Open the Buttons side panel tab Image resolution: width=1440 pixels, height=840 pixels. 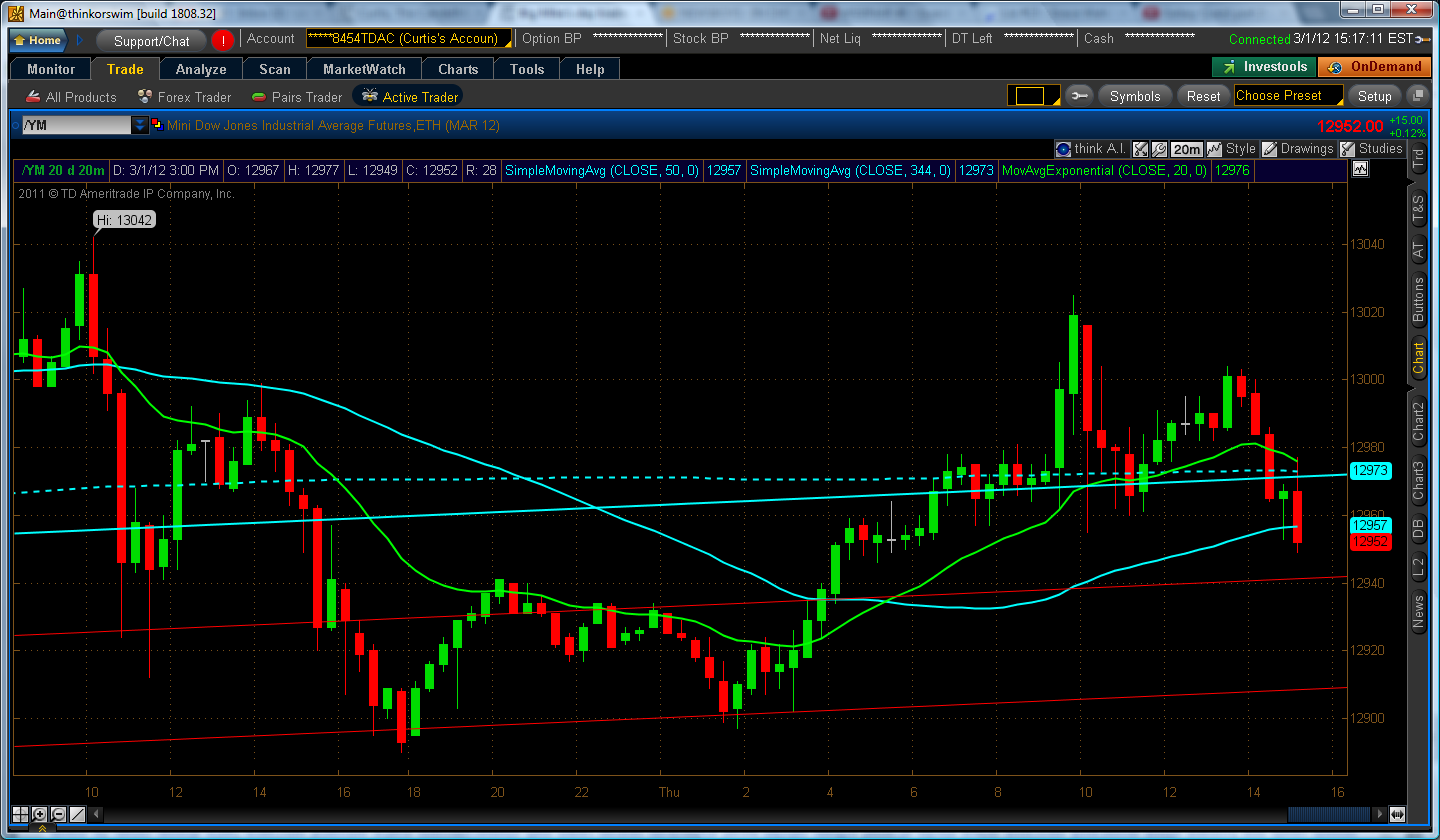click(x=1418, y=300)
